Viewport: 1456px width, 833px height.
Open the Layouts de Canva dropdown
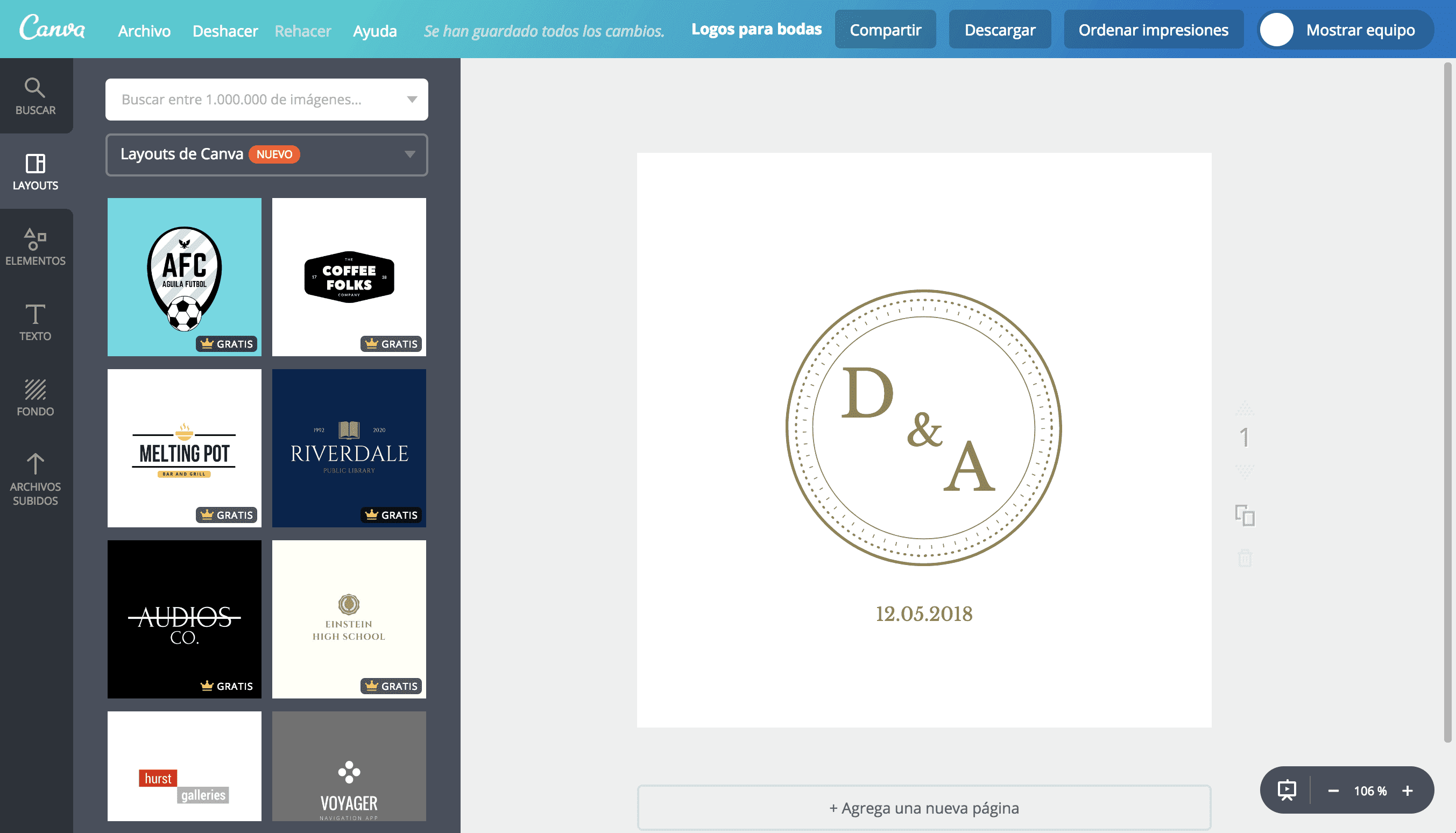[x=266, y=154]
